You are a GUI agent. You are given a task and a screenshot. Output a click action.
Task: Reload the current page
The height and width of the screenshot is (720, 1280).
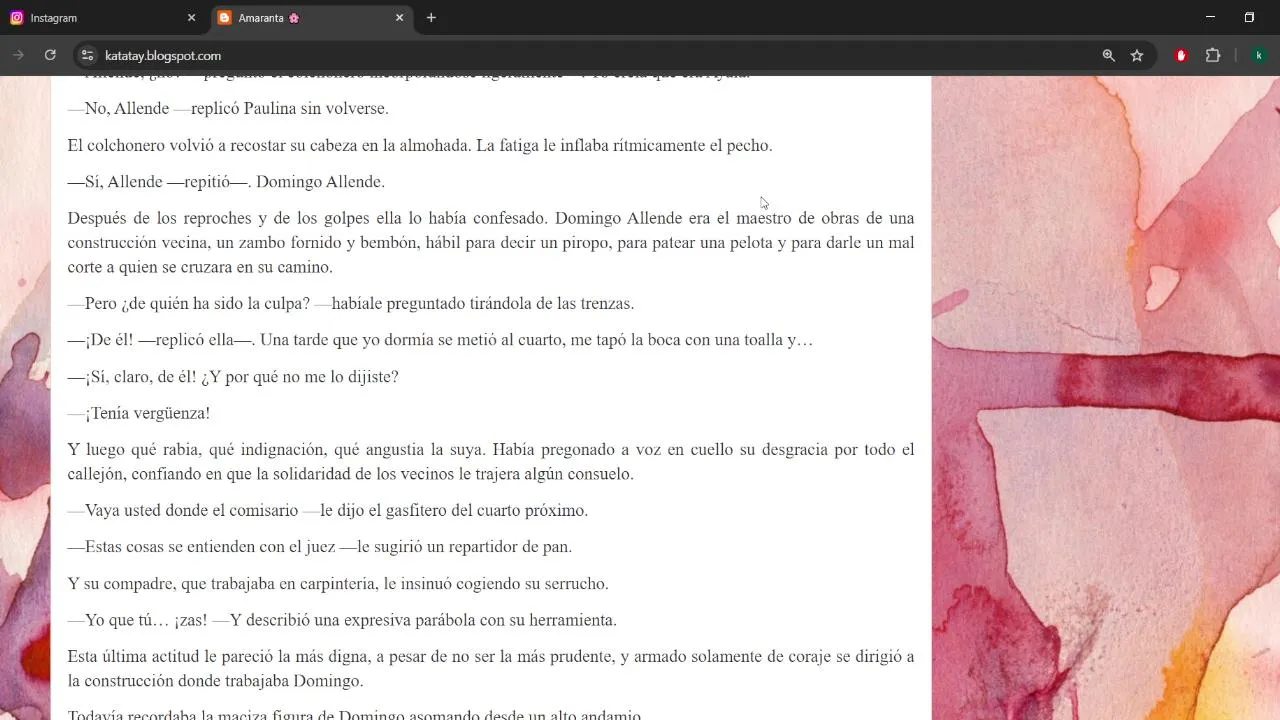click(50, 56)
